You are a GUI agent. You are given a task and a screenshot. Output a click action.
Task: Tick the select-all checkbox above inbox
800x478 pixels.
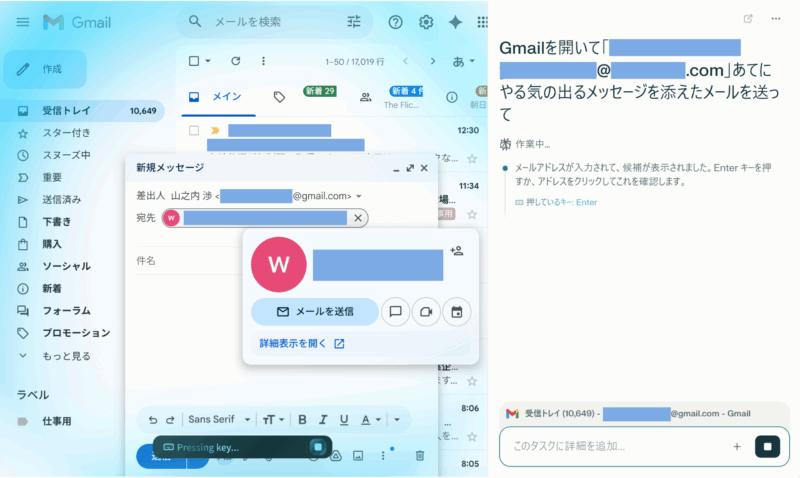point(195,61)
